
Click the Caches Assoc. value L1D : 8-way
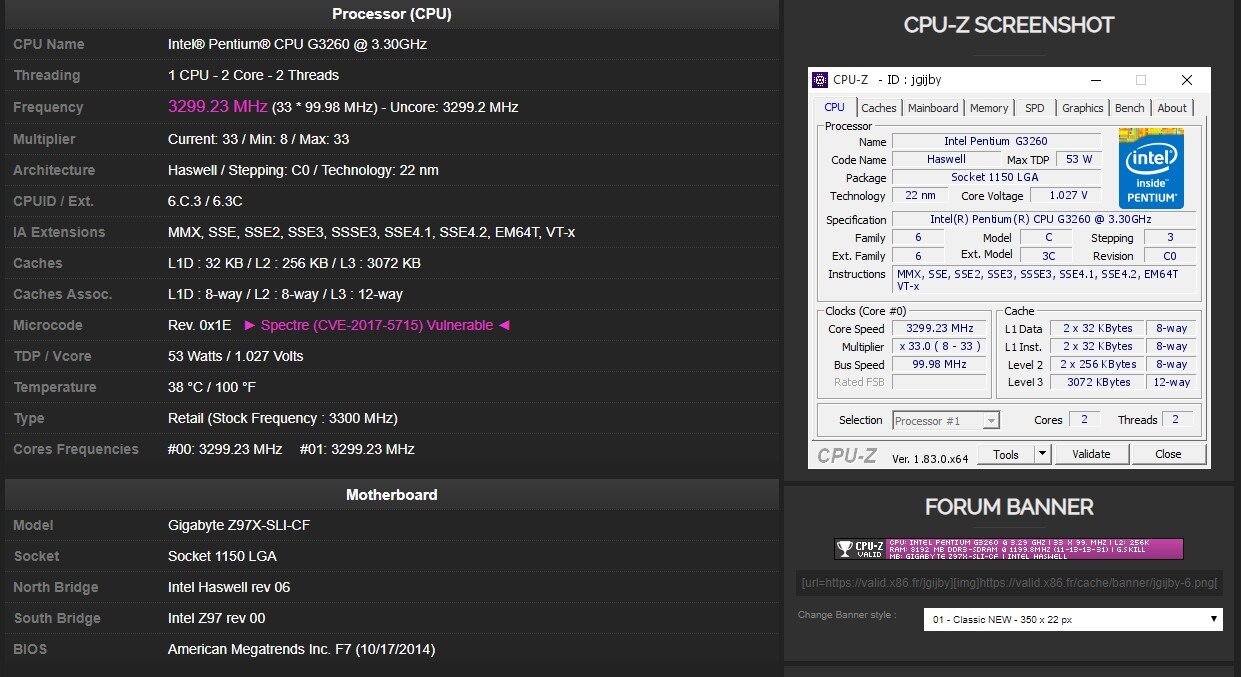pos(285,294)
